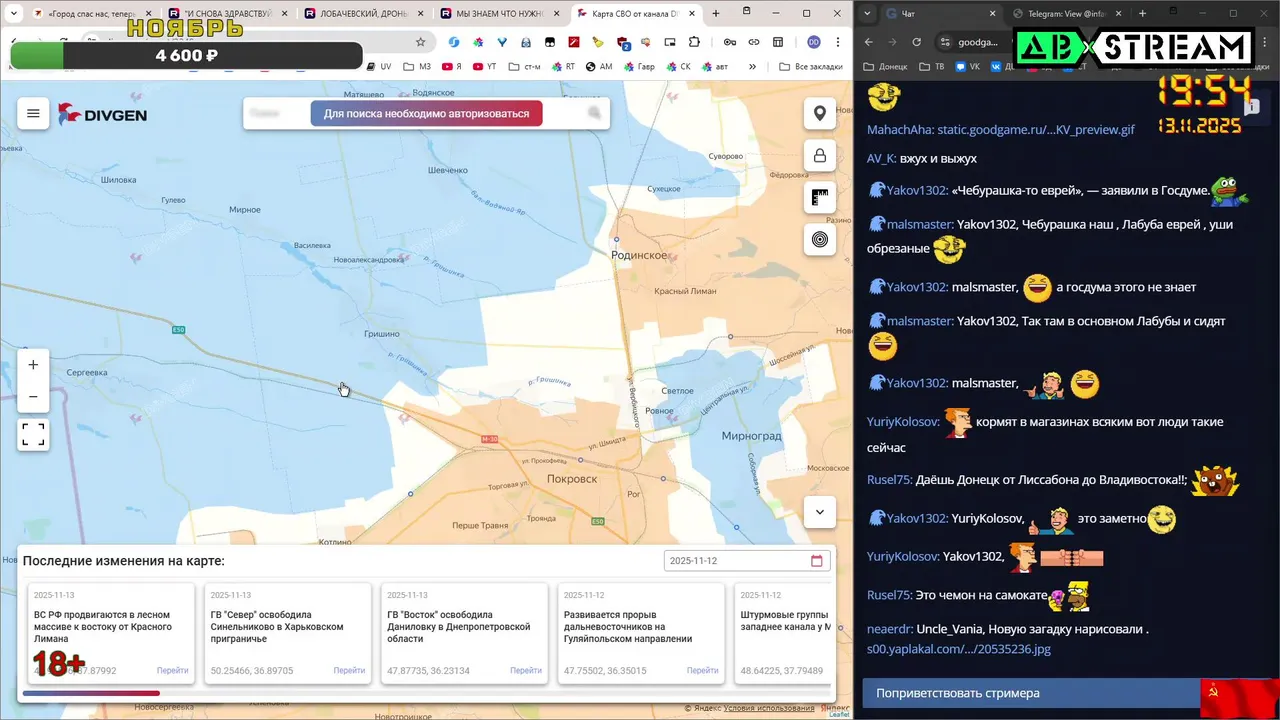The width and height of the screenshot is (1280, 720).
Task: Bookmark this page with the star icon
Action: point(420,42)
